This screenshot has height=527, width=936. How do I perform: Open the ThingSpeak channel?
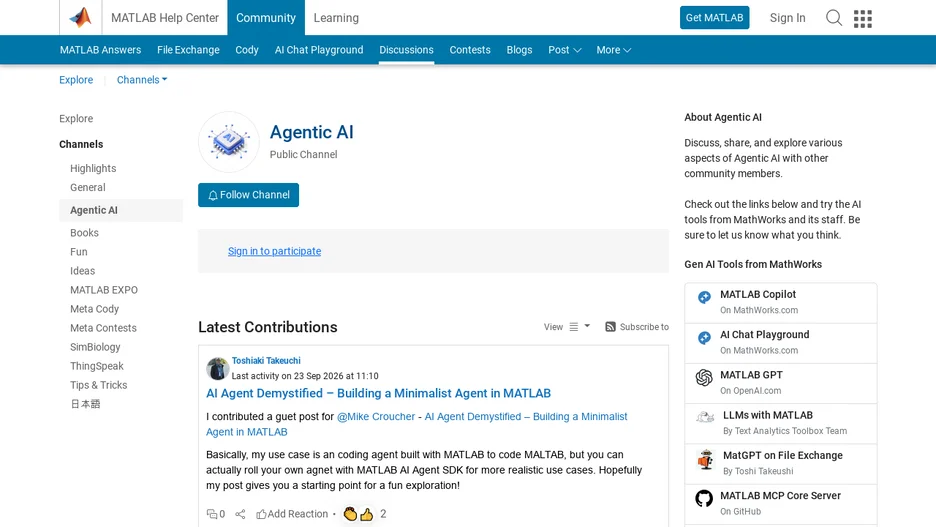tap(97, 366)
